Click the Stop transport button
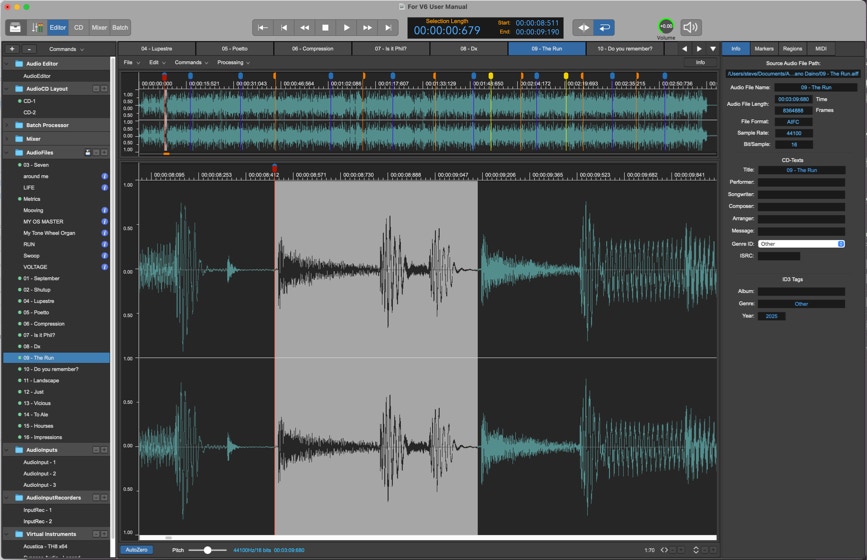The width and height of the screenshot is (867, 560). coord(326,28)
